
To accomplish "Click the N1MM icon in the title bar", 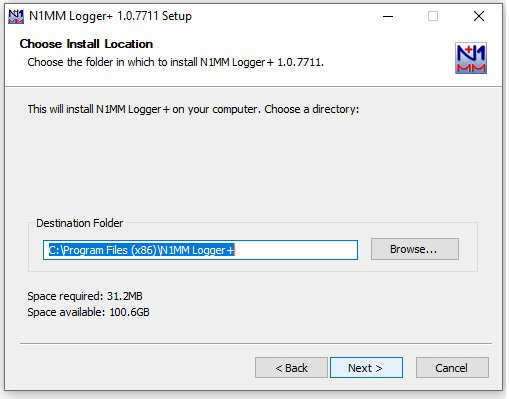I will (x=16, y=16).
